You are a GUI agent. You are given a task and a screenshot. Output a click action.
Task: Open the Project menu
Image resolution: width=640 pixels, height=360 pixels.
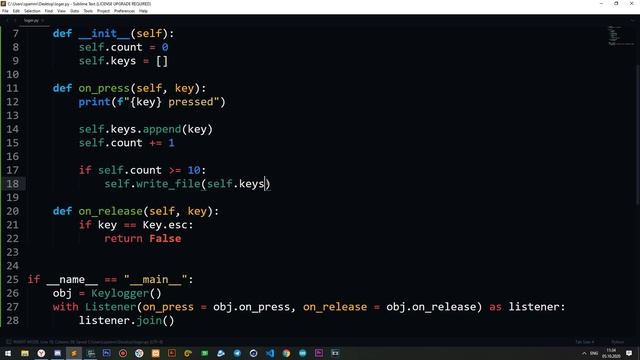tap(103, 11)
